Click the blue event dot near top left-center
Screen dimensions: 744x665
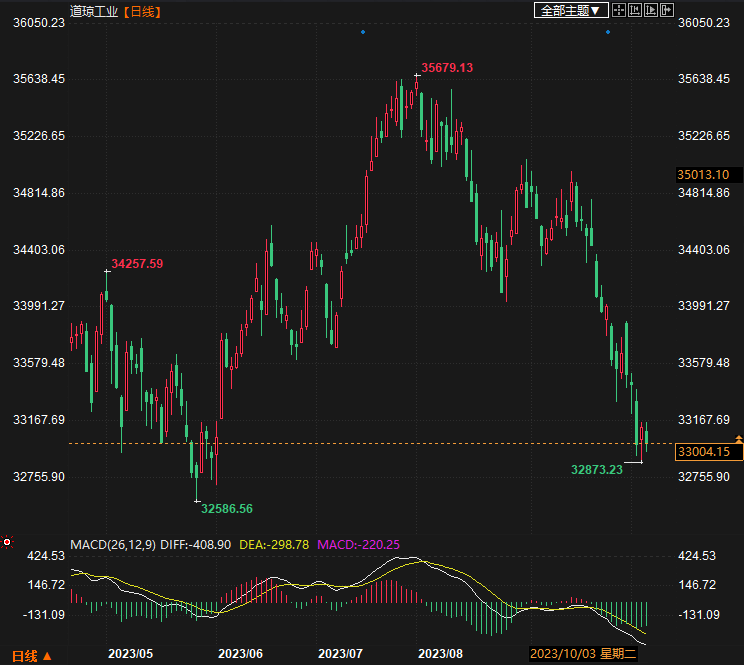[x=362, y=32]
